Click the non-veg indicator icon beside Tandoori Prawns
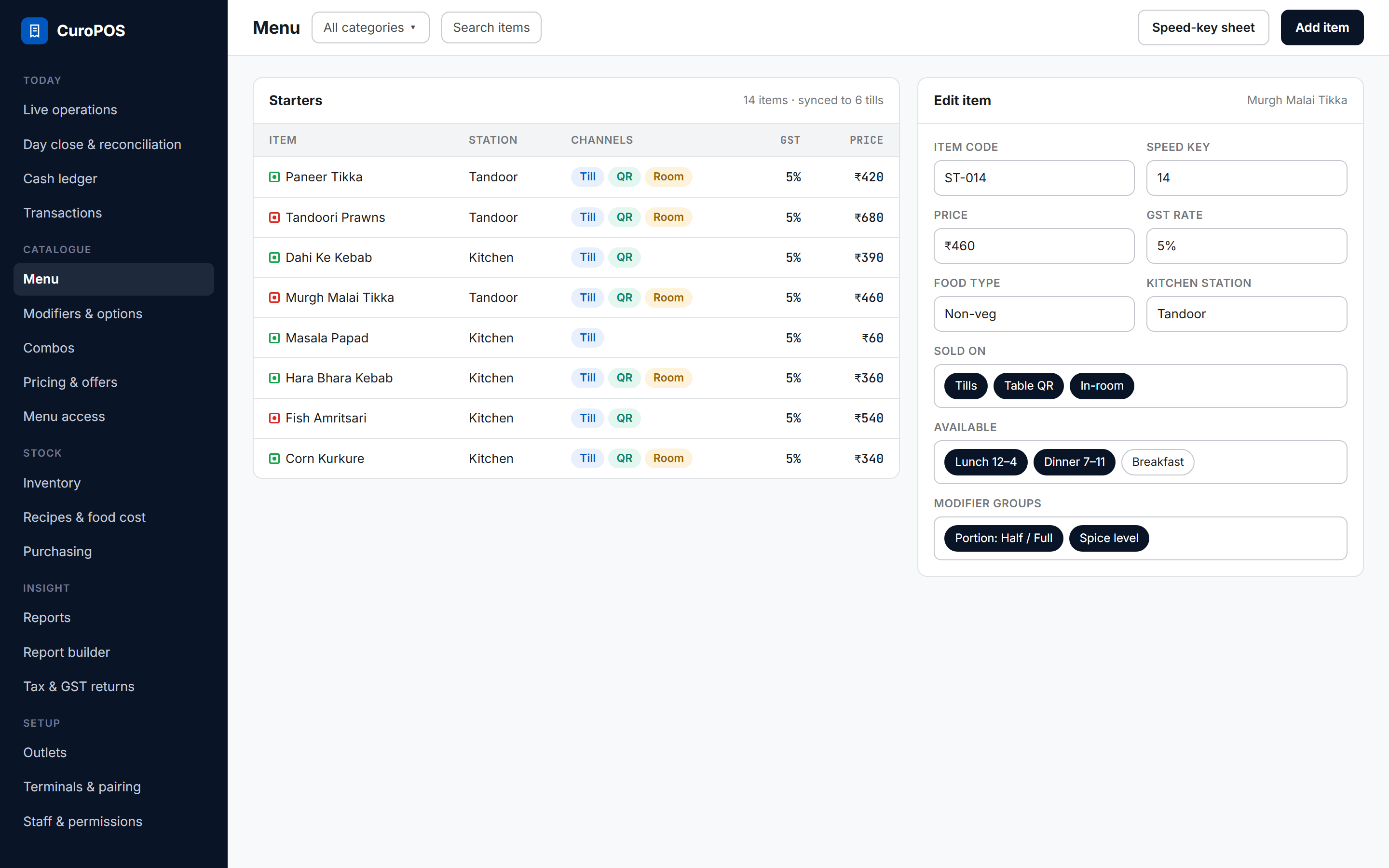This screenshot has height=868, width=1389. (274, 217)
